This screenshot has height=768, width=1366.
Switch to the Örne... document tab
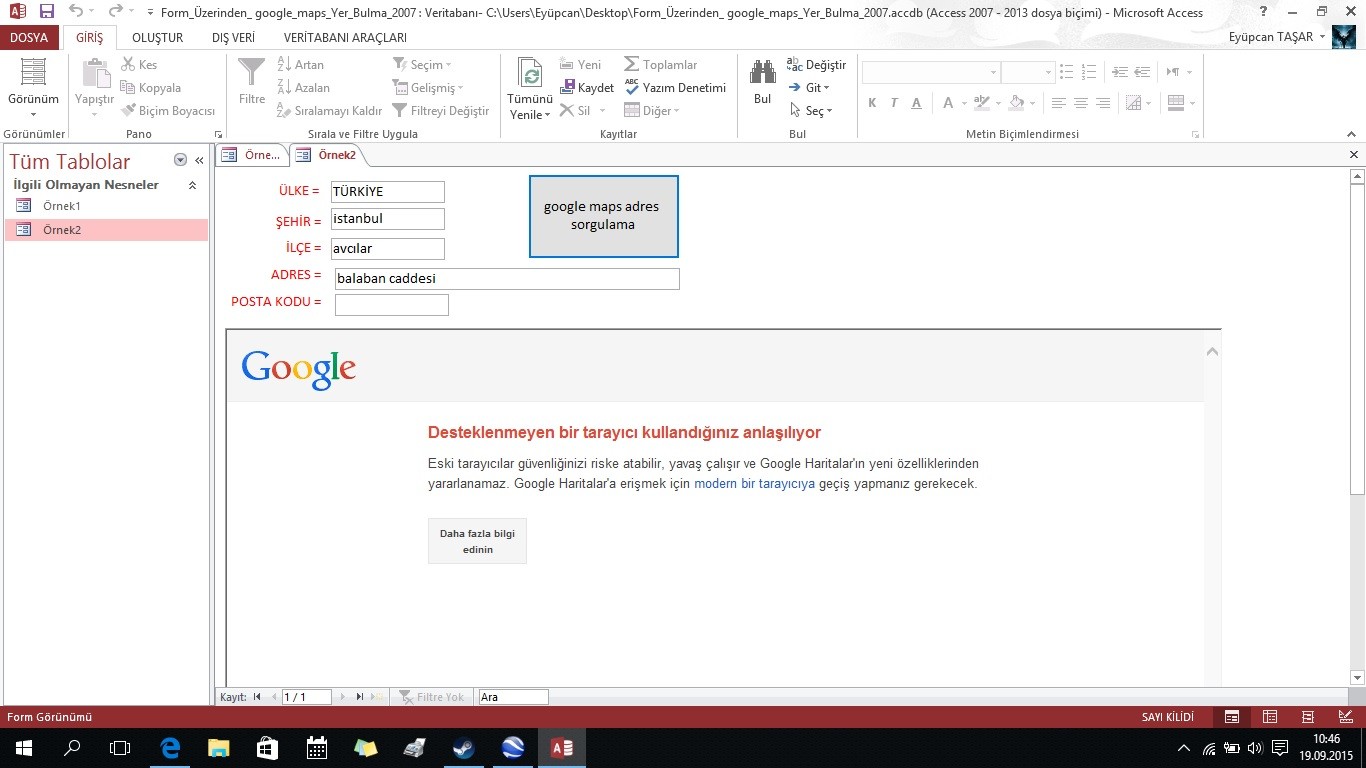(x=252, y=155)
